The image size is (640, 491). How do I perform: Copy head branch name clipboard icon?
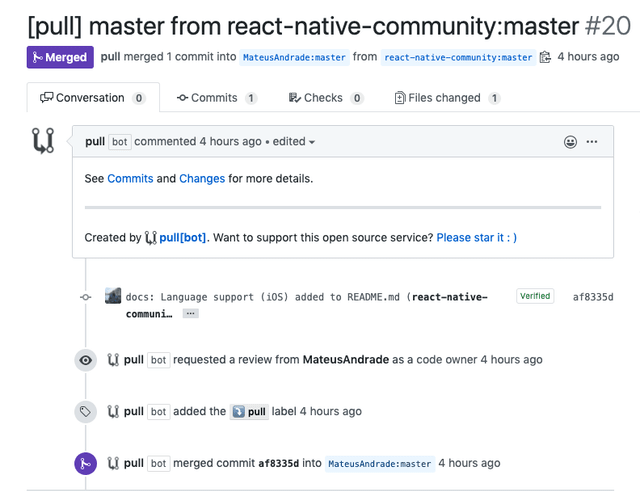click(545, 57)
